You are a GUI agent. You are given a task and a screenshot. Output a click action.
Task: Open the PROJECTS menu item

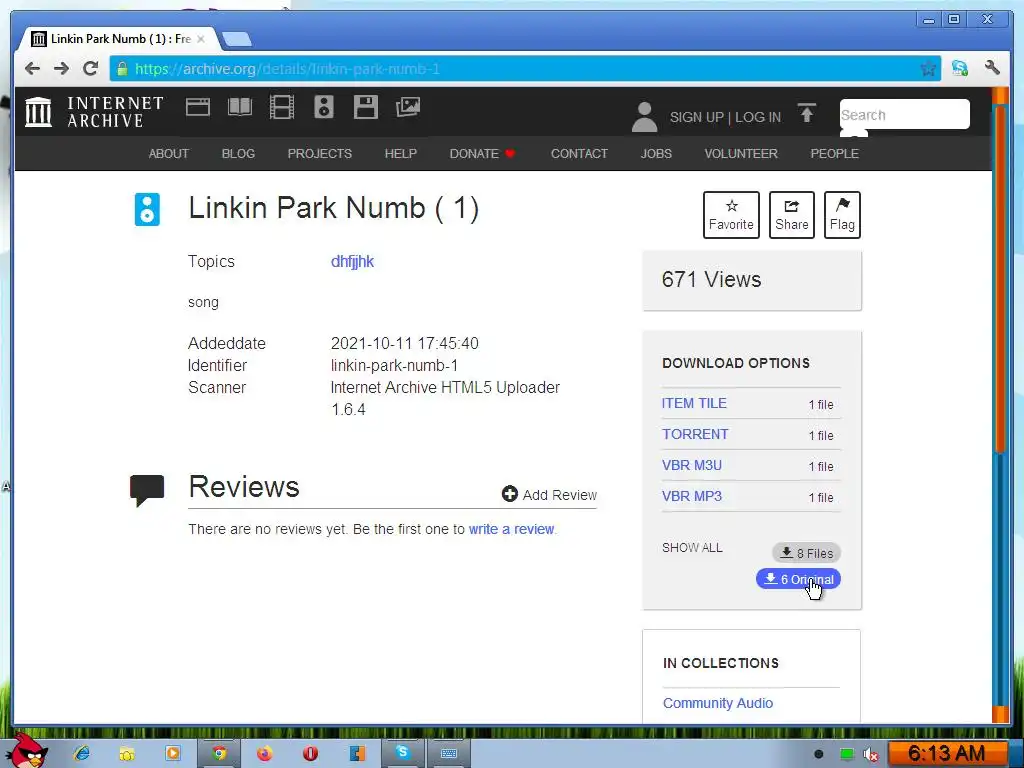(320, 153)
